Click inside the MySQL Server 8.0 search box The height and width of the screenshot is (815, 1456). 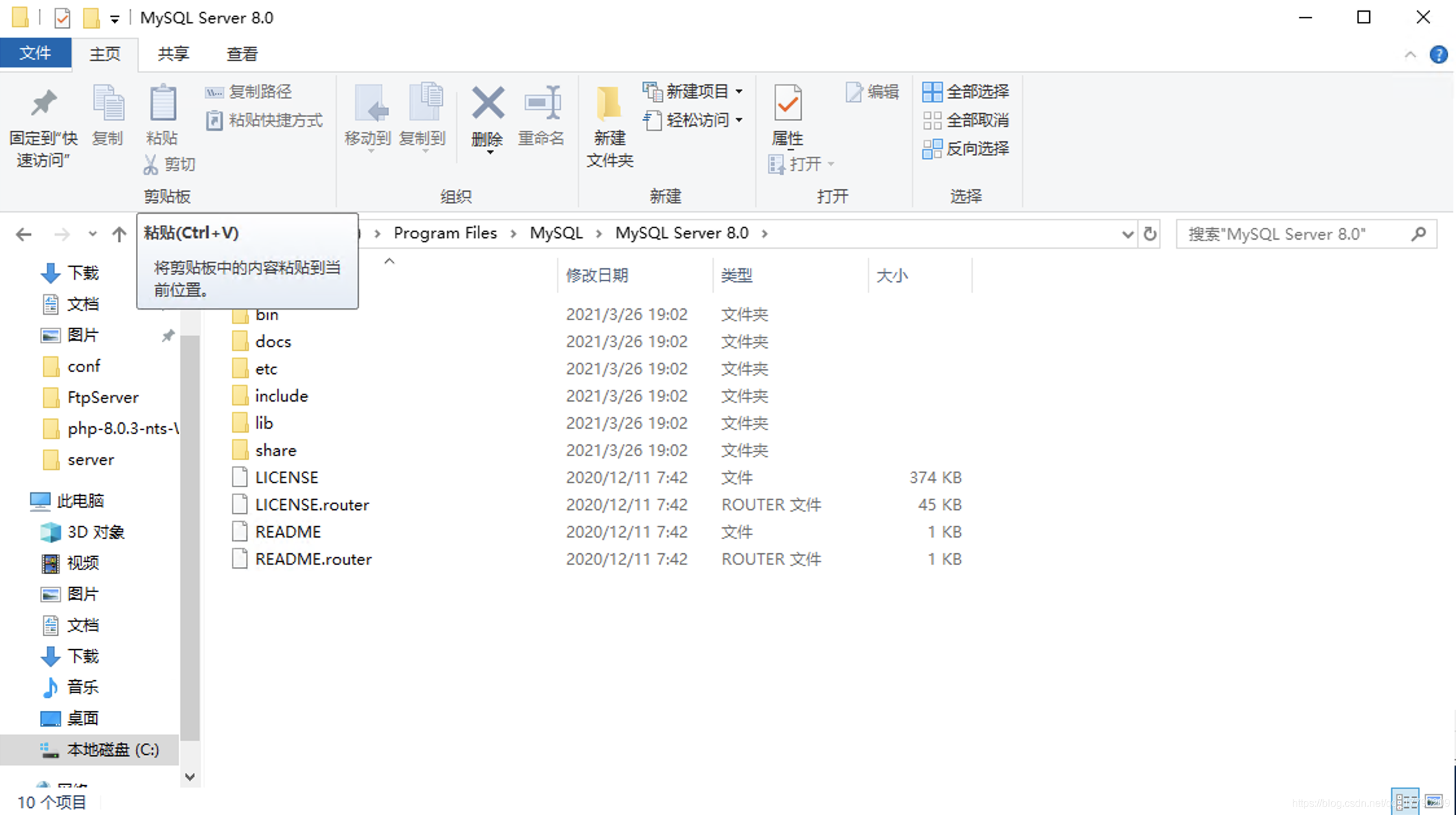pos(1295,234)
